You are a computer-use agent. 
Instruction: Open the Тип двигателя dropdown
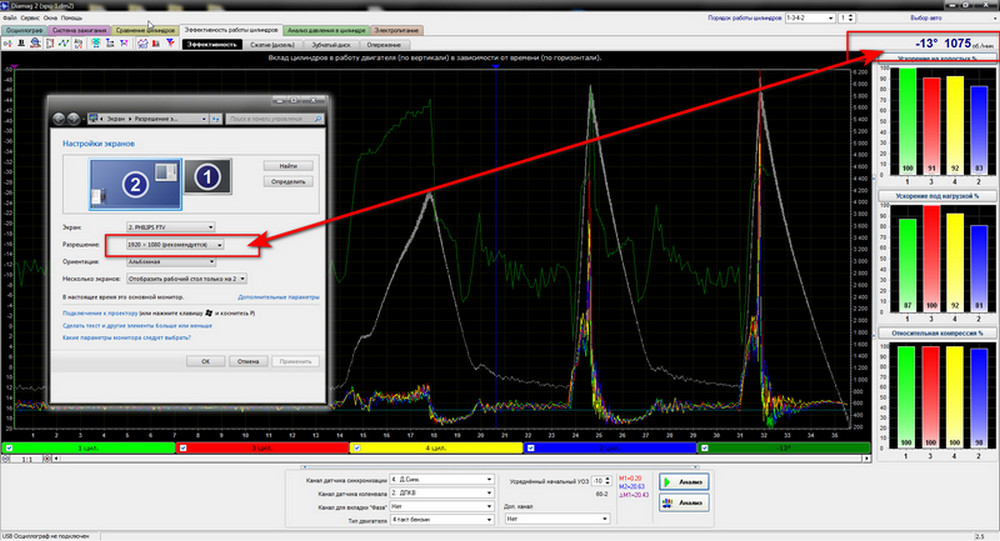point(442,520)
